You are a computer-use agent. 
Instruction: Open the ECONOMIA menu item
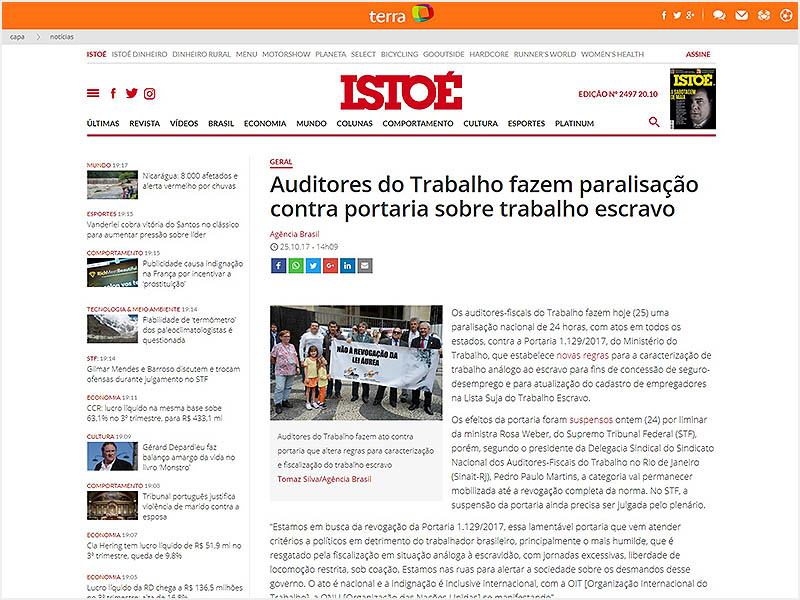point(265,123)
